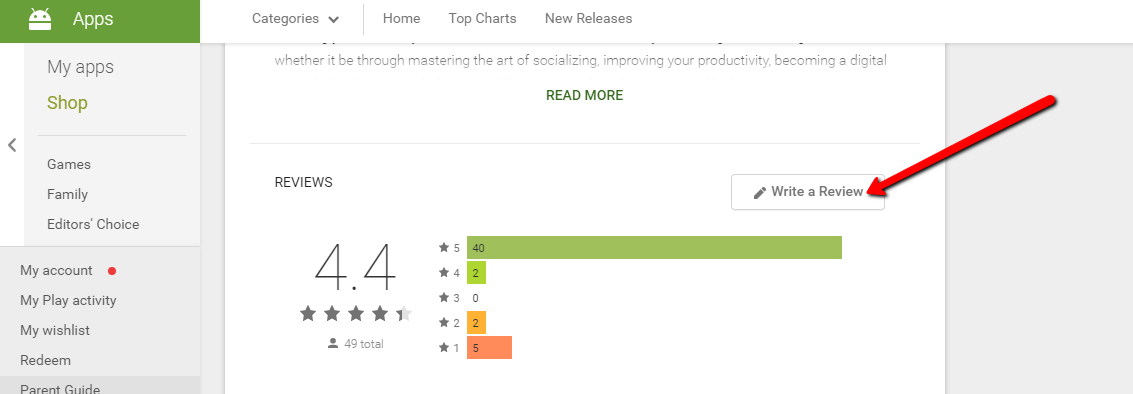Select the orange 1-star rating bar

489,348
